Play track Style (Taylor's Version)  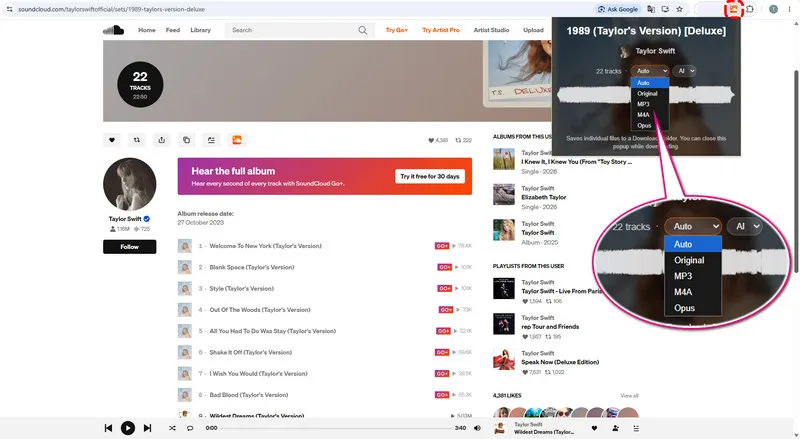[241, 288]
